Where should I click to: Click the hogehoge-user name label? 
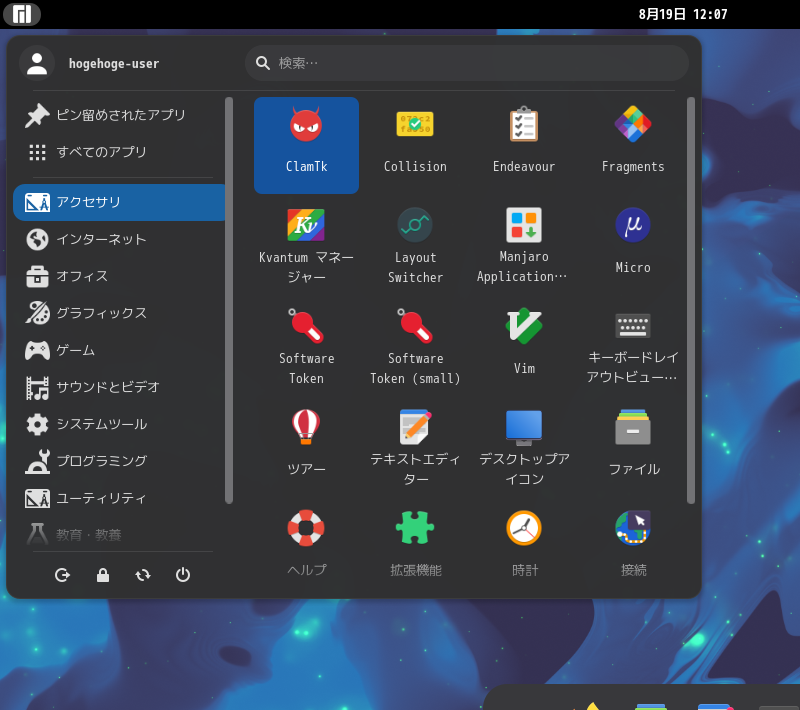(114, 64)
